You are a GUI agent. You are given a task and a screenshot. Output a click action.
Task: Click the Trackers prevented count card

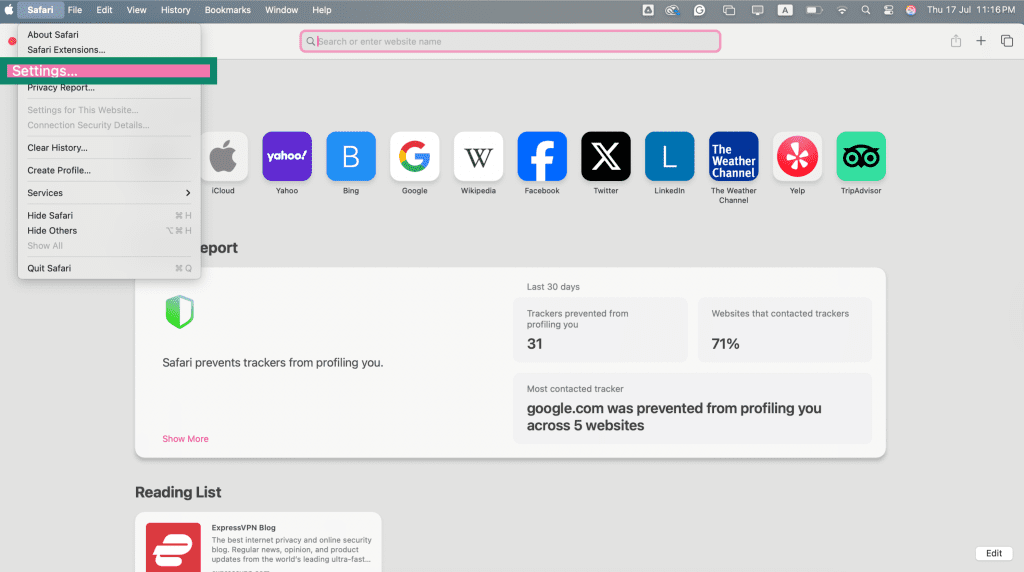pyautogui.click(x=600, y=330)
